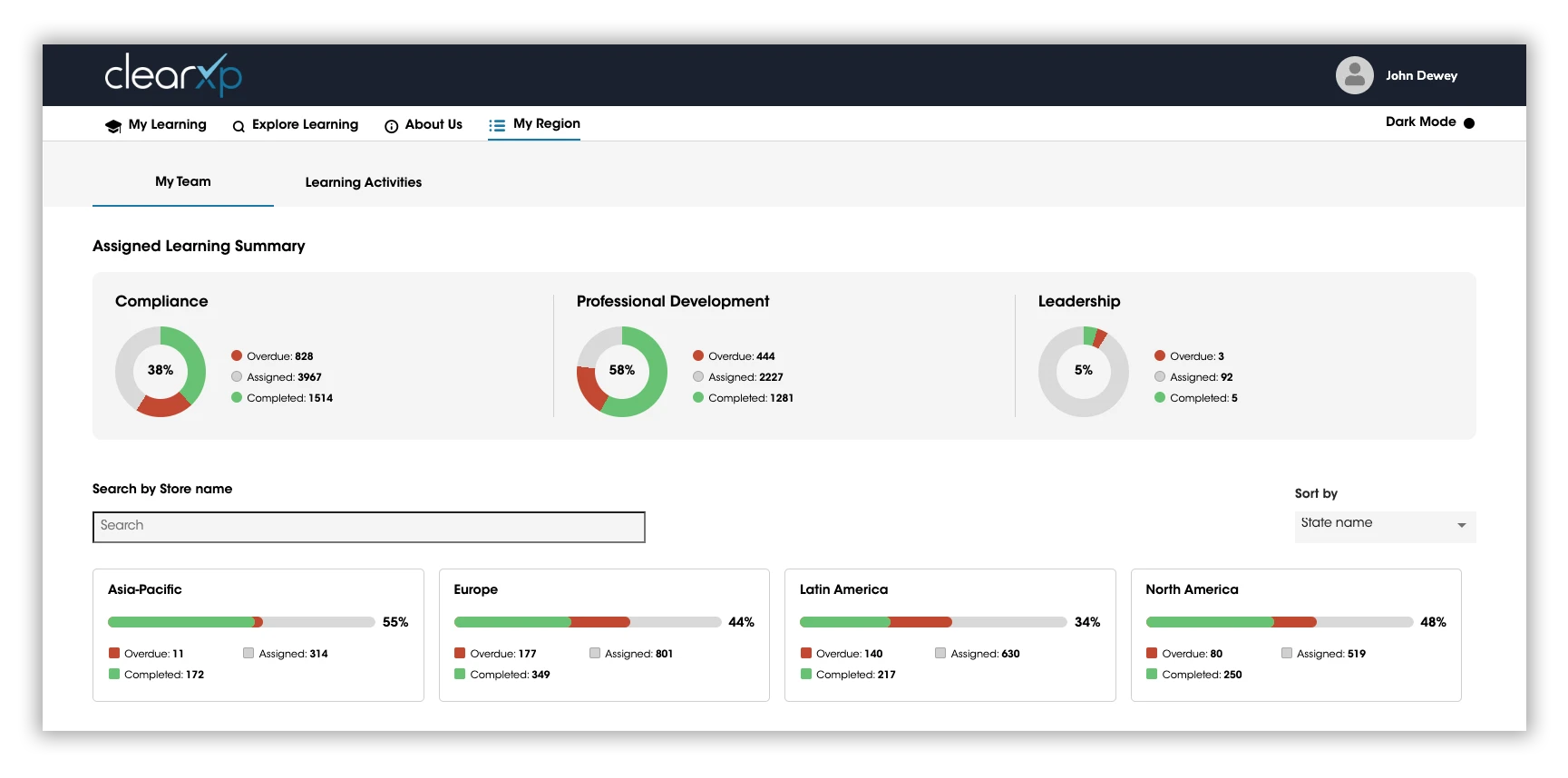Image resolution: width=1568 pixels, height=778 pixels.
Task: Click the Search by Store name field
Action: pyautogui.click(x=368, y=527)
